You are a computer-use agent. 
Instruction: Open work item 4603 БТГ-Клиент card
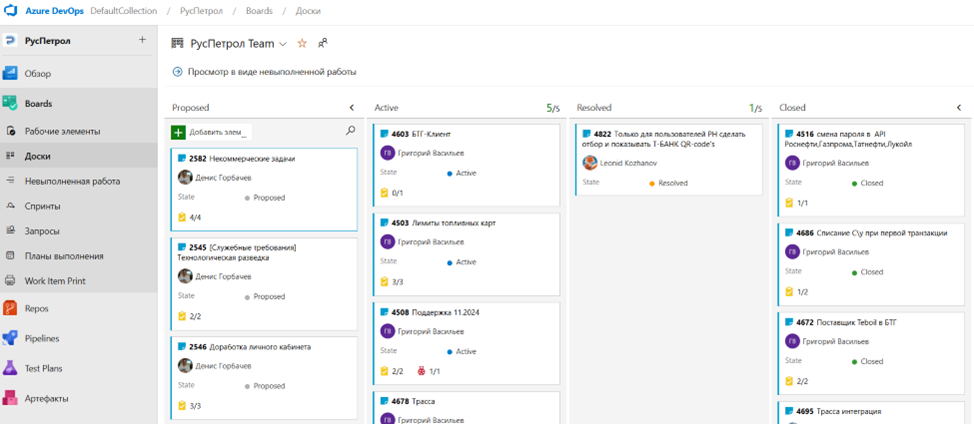(431, 133)
